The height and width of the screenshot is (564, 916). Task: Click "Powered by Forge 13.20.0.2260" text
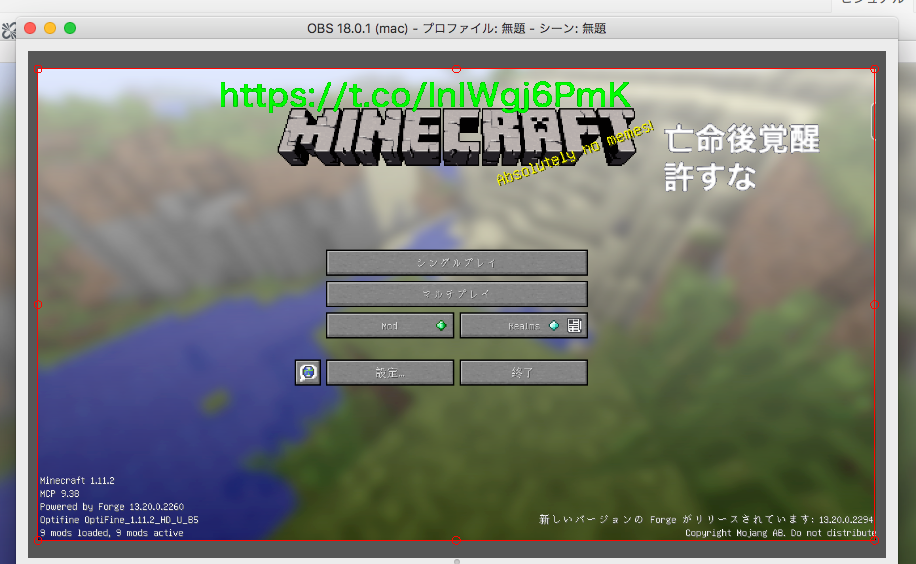click(x=112, y=507)
